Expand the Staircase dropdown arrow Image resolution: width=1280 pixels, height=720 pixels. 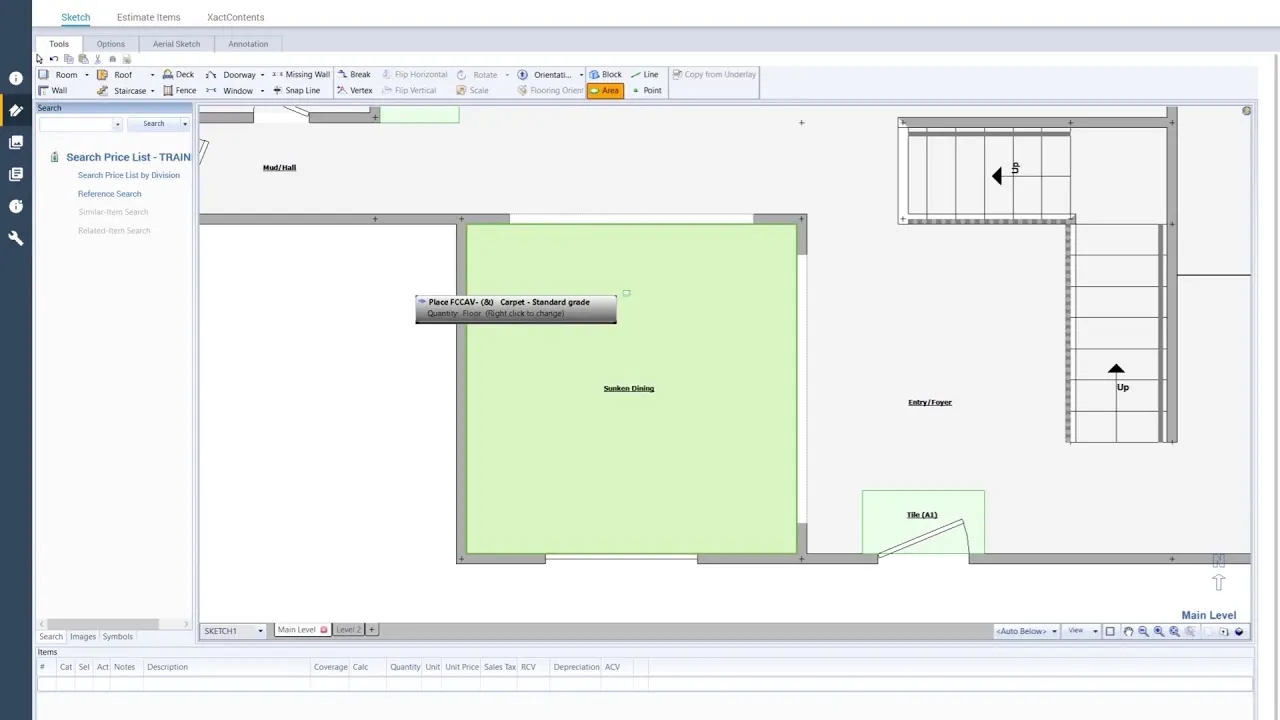[152, 91]
